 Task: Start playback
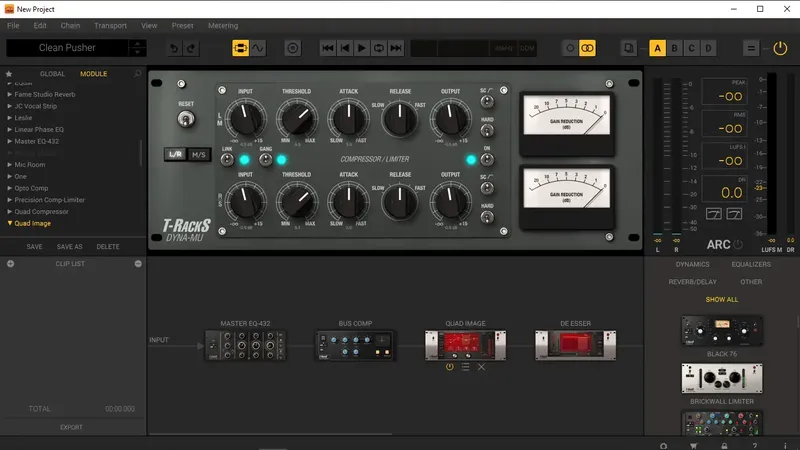click(x=362, y=48)
